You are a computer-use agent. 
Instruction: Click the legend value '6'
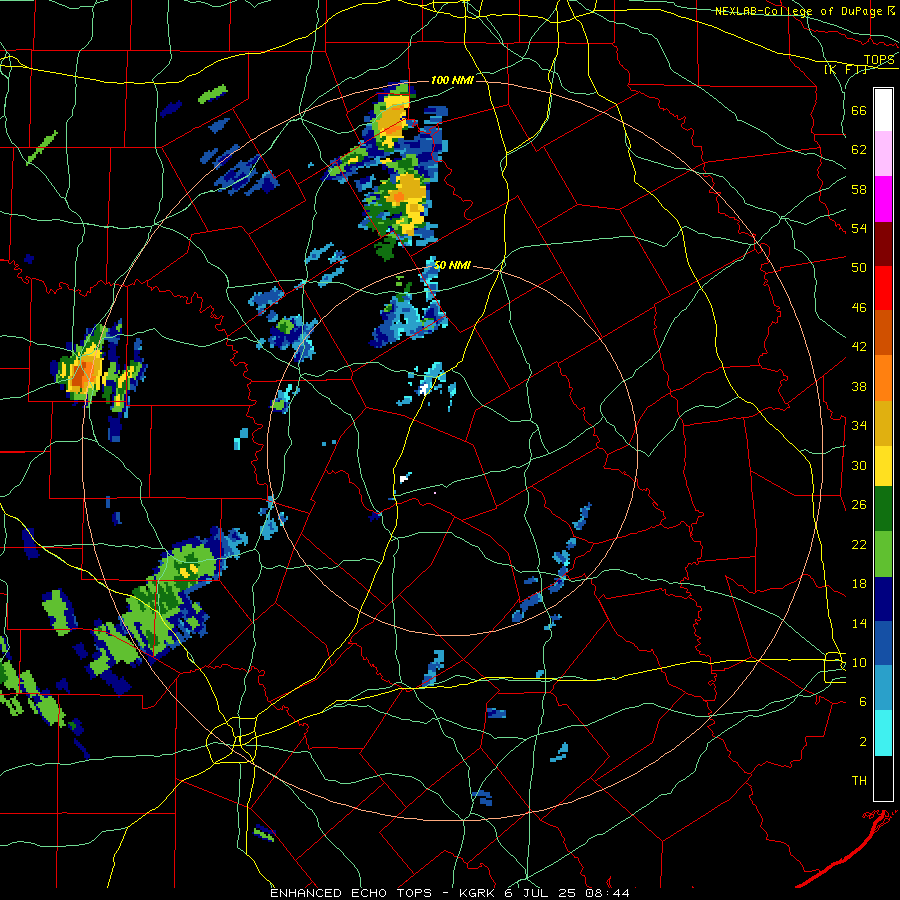863,702
